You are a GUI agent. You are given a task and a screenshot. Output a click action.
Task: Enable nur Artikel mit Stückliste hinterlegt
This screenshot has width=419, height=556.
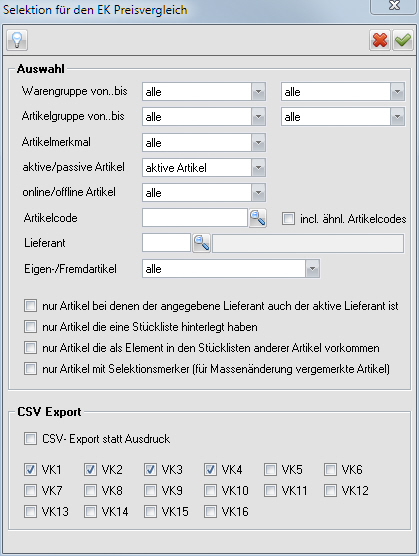pyautogui.click(x=30, y=327)
